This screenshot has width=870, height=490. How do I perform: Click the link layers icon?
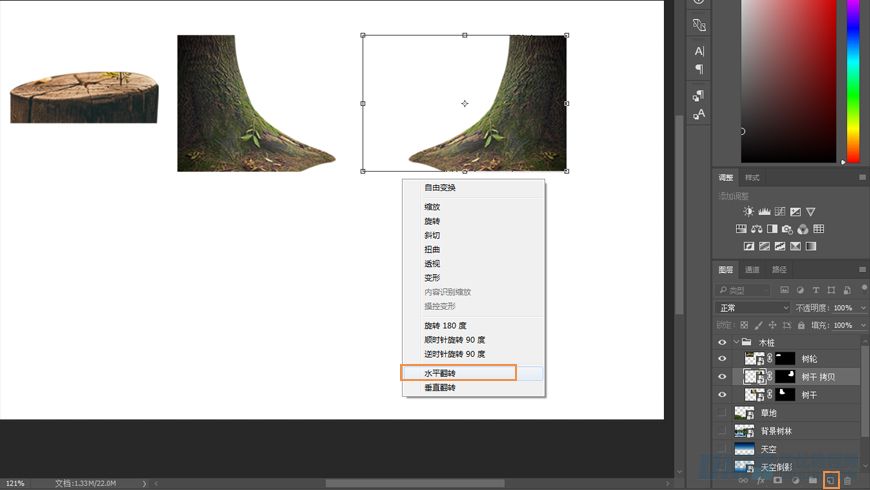(x=743, y=480)
